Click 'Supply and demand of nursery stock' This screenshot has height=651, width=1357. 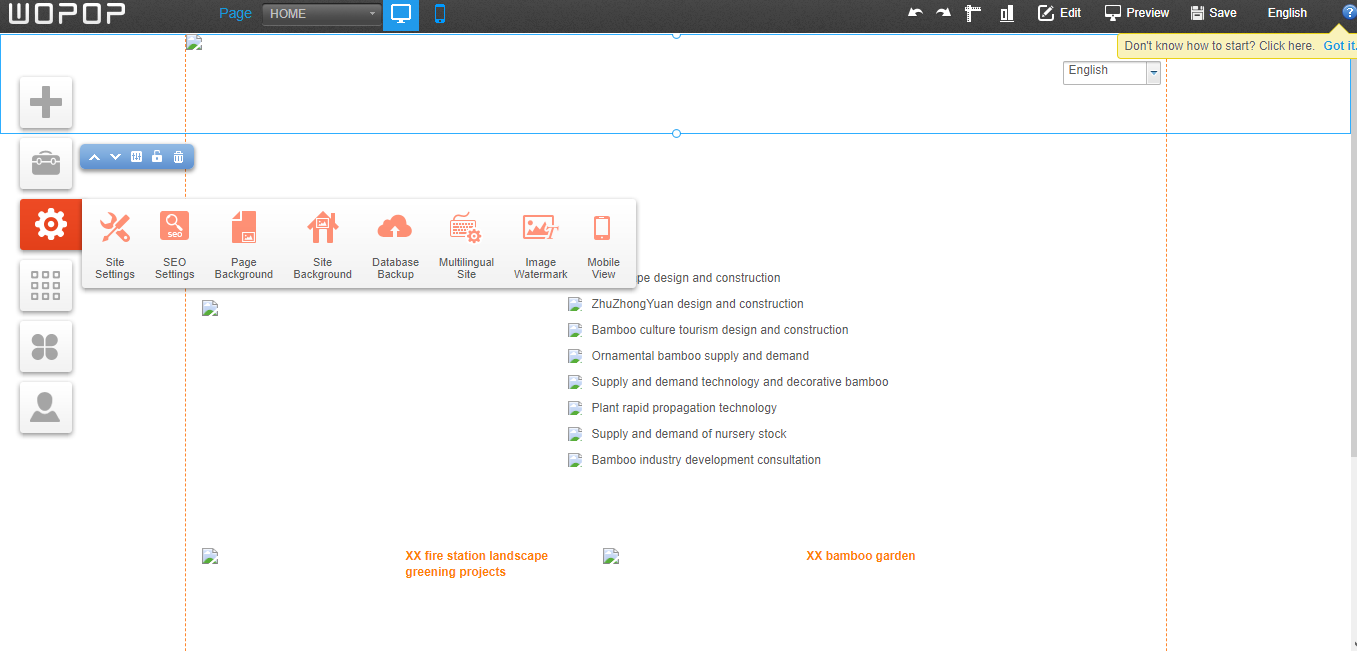point(689,434)
